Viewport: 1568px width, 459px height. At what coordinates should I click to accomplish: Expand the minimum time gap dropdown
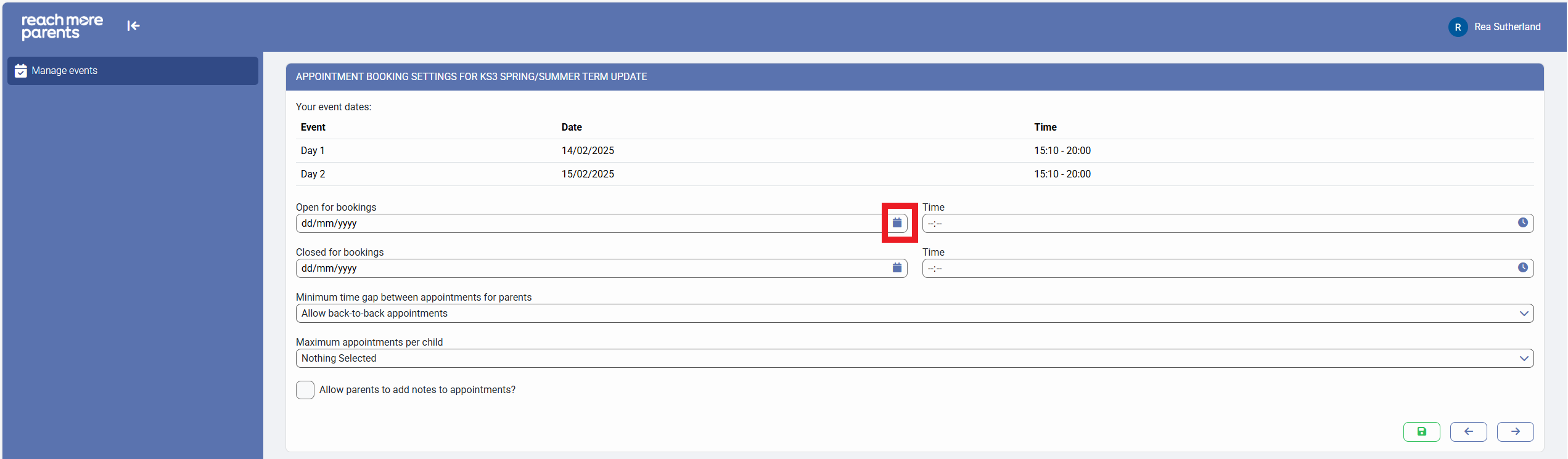[914, 314]
